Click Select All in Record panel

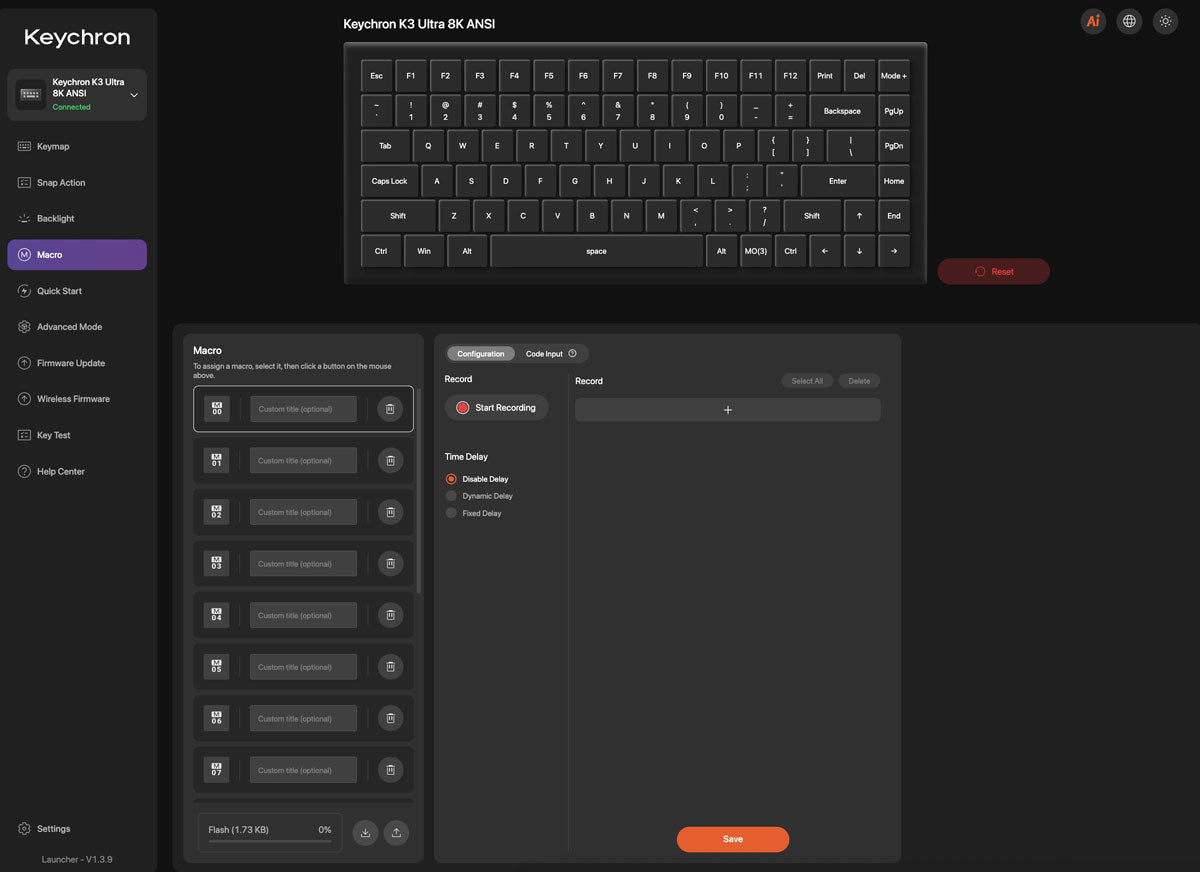[x=807, y=381]
